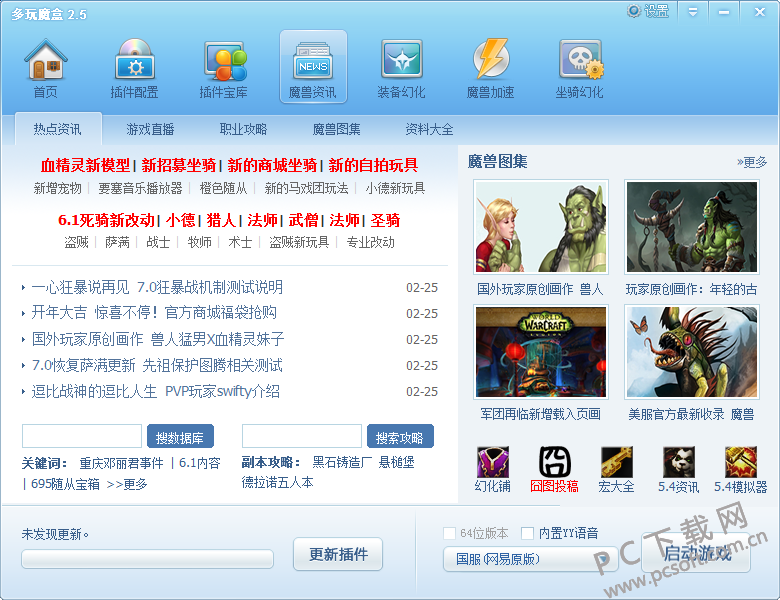Open the murloc with butterfly thumbnail
Viewport: 780px width, 600px height.
coord(692,352)
